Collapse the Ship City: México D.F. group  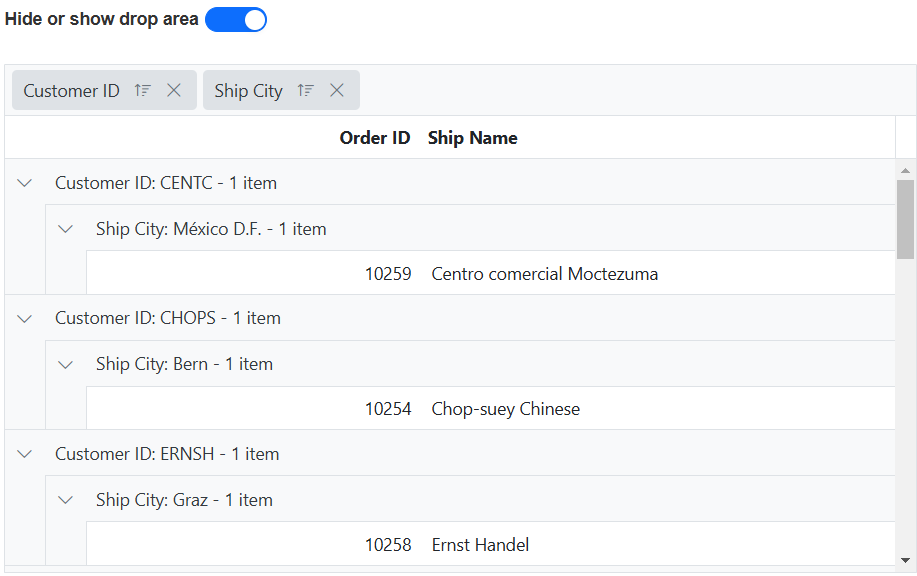[66, 229]
